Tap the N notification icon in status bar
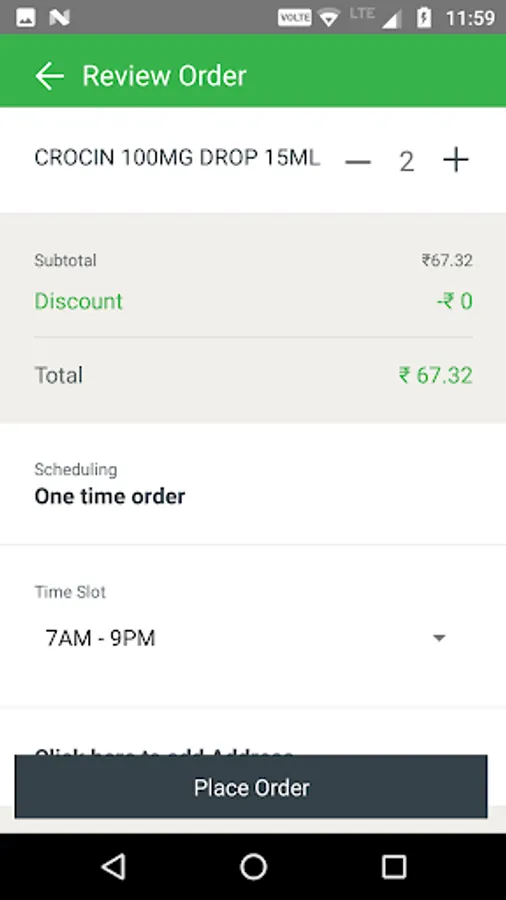 (60, 18)
